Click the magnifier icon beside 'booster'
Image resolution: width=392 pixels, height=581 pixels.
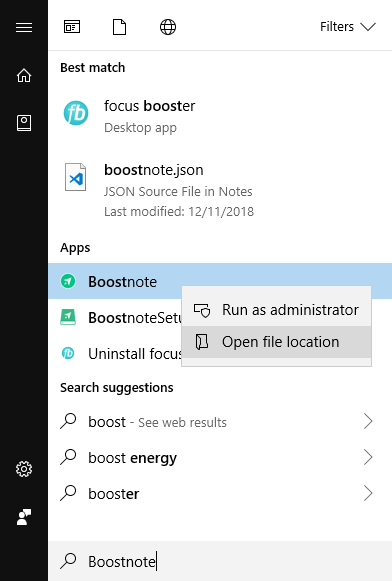point(68,493)
